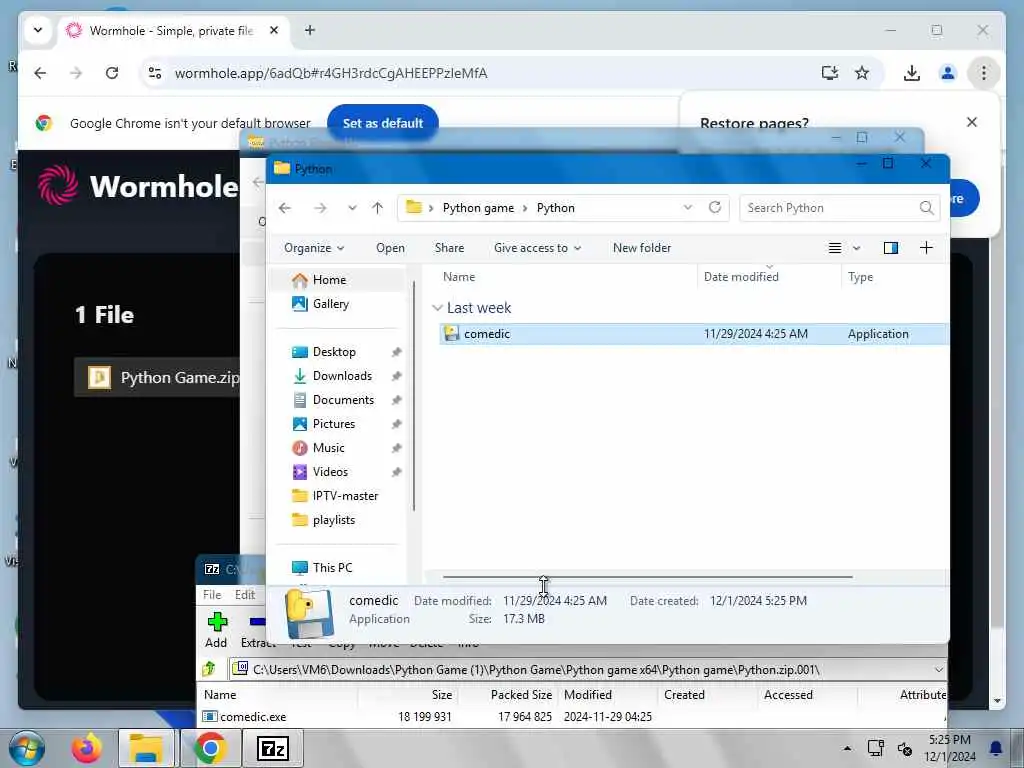Select Python Game.zip file in Wormhole
This screenshot has height=768, width=1024.
(x=157, y=377)
